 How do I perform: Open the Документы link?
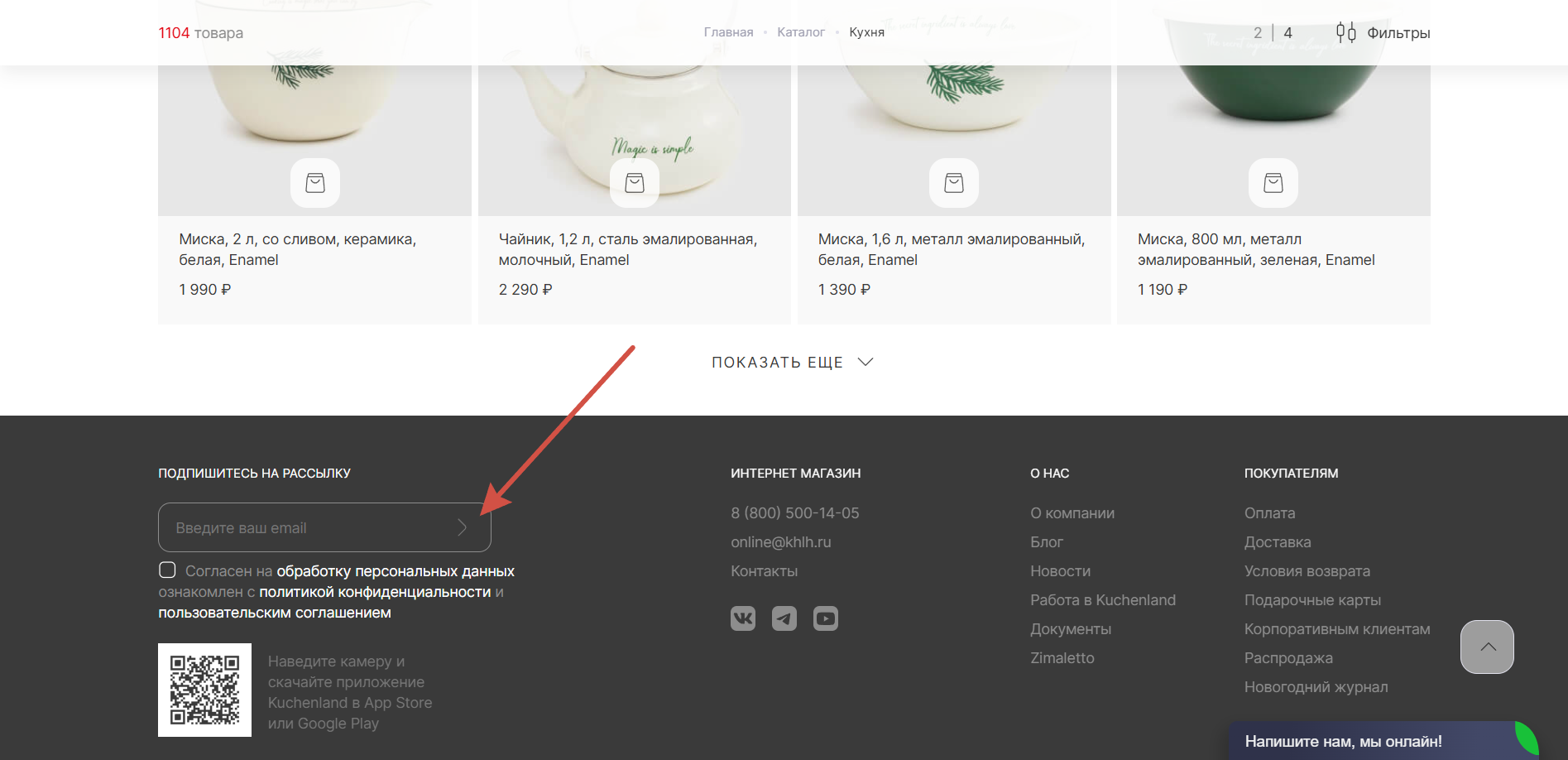pos(1071,629)
